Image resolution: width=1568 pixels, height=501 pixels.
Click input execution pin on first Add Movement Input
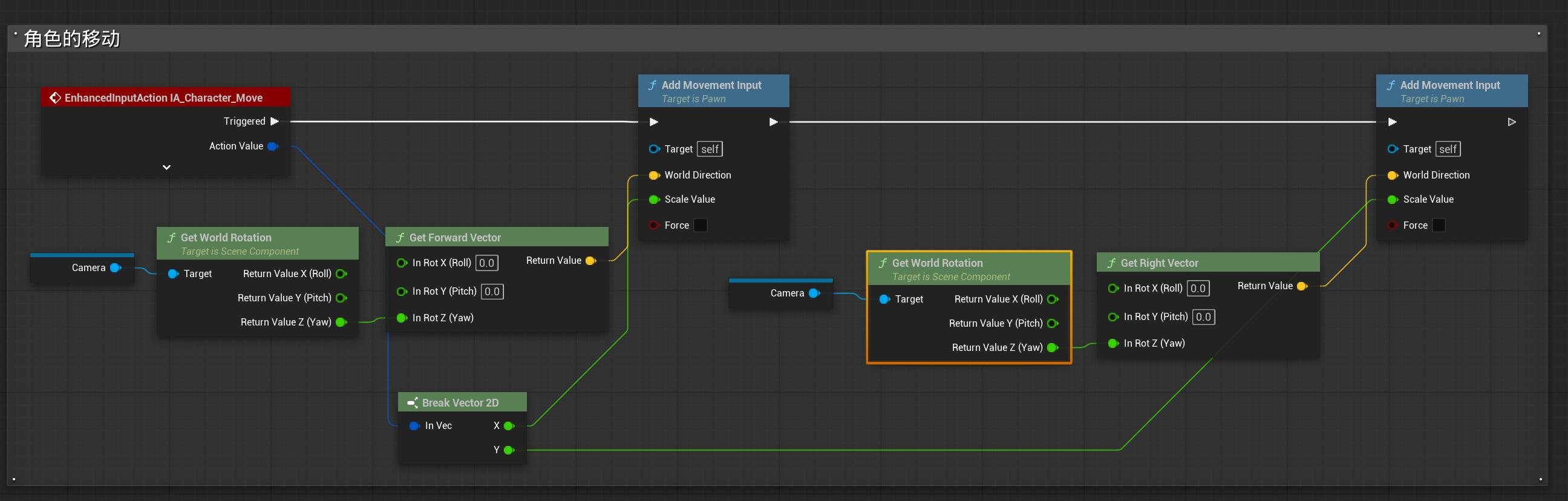pyautogui.click(x=654, y=122)
